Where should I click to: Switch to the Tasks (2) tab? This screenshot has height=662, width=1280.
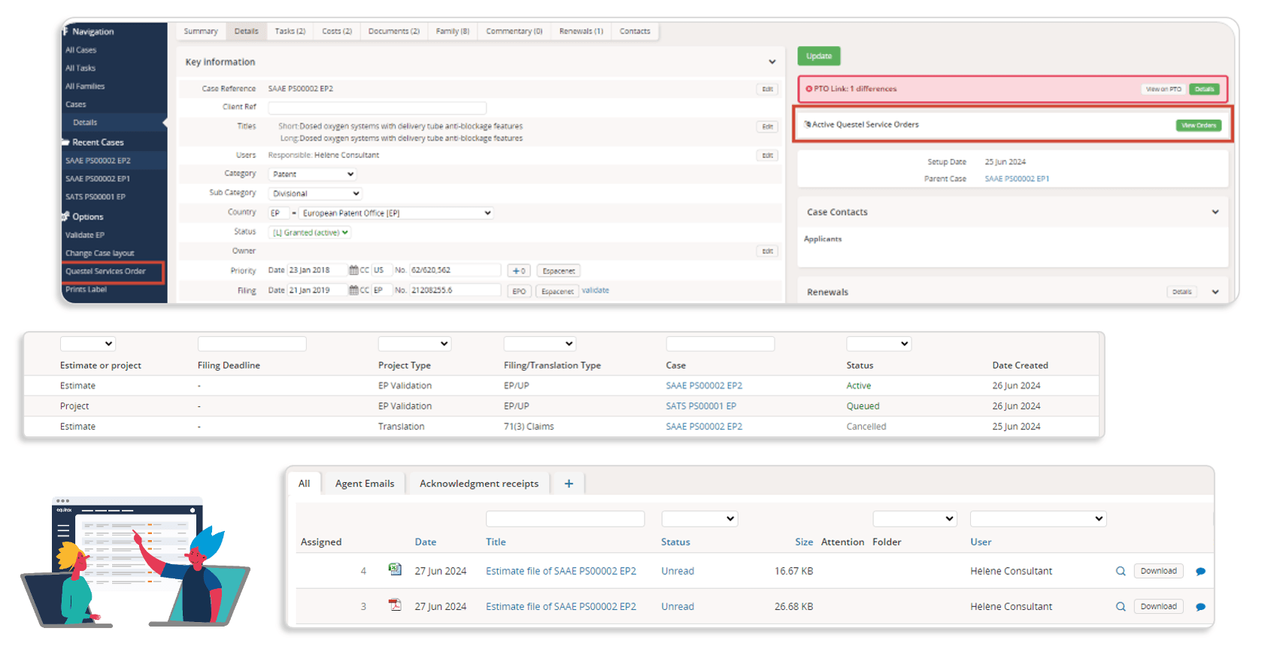[x=290, y=31]
